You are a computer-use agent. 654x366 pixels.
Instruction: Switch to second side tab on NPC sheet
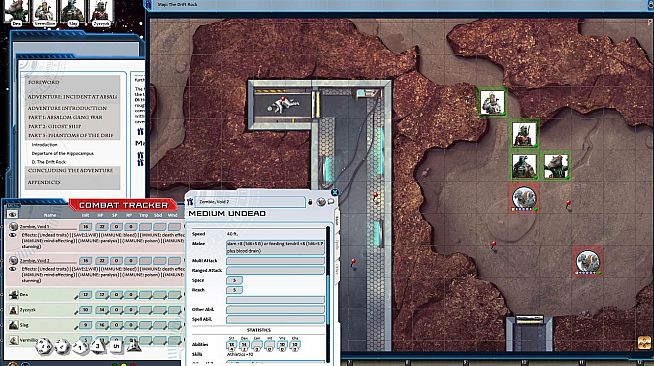(337, 247)
